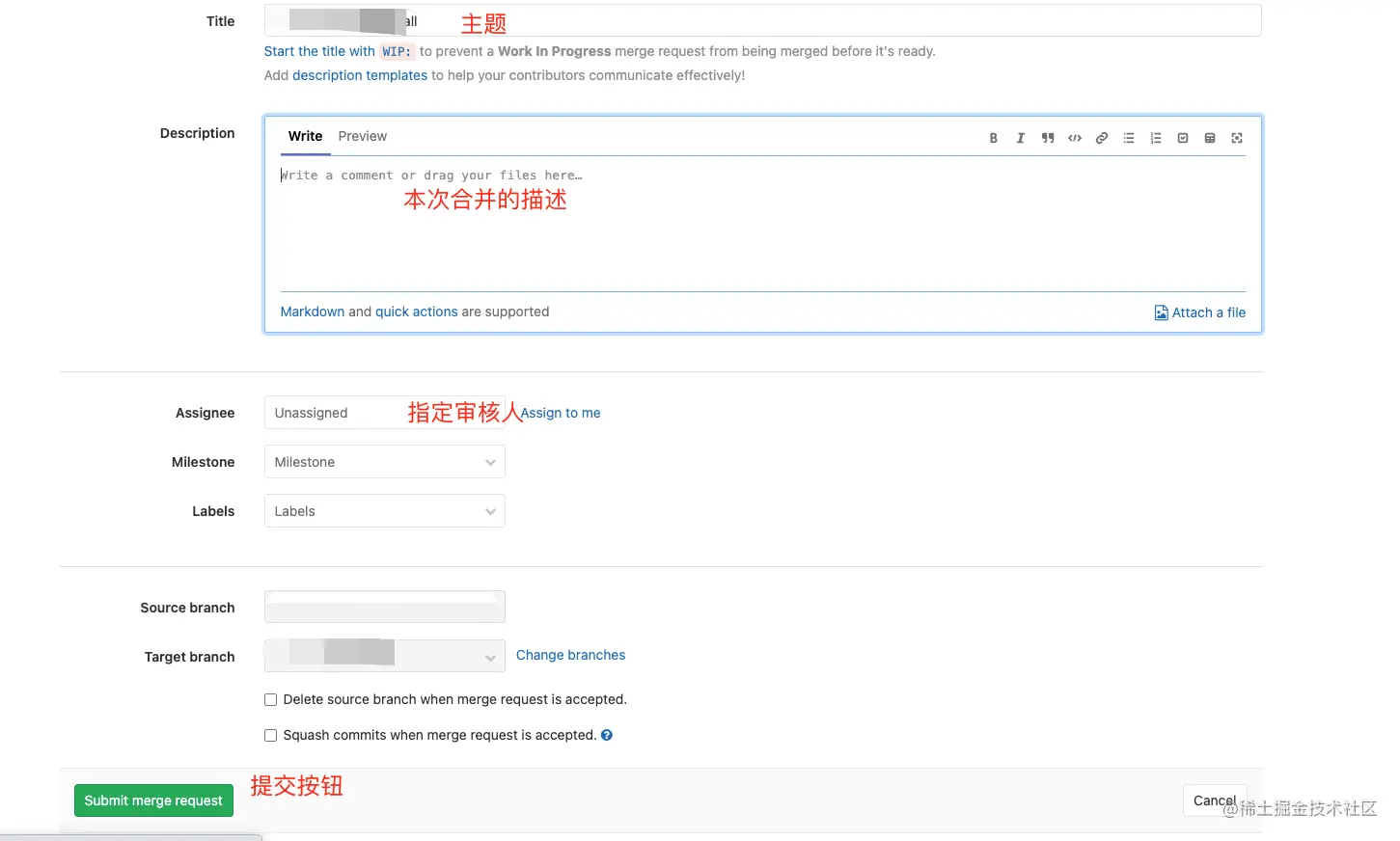Click the Submit merge request button
Image resolution: width=1400 pixels, height=841 pixels.
point(152,800)
